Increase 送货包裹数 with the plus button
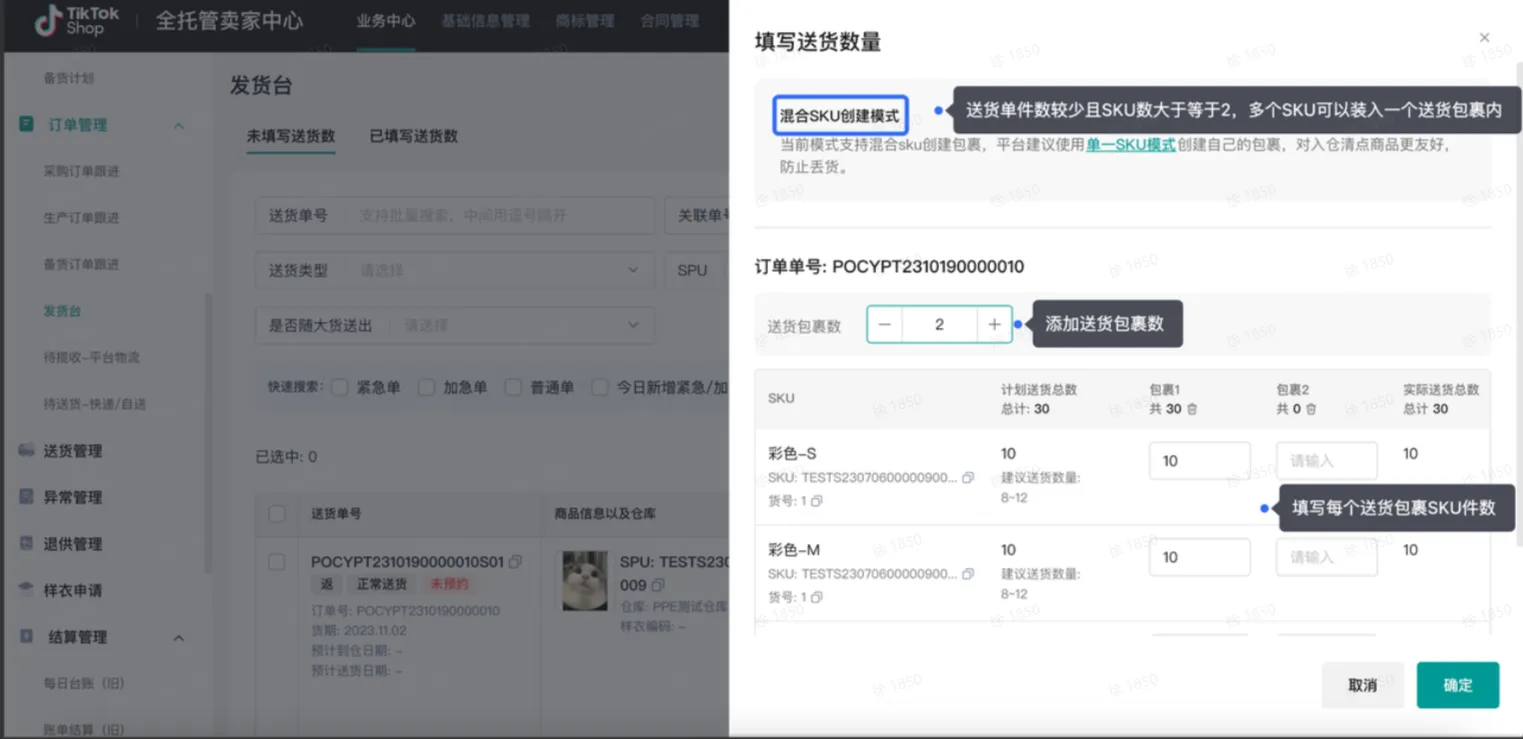Viewport: 1523px width, 739px height. coord(994,325)
